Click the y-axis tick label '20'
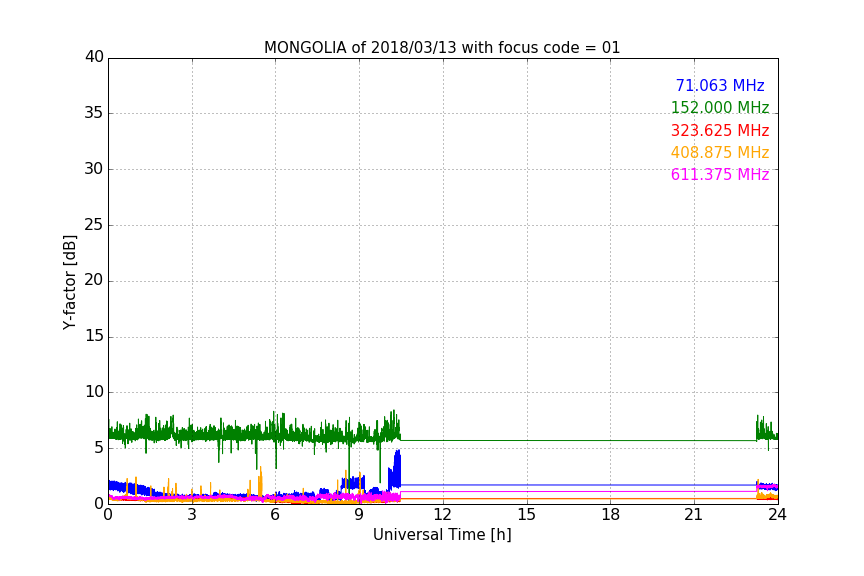This screenshot has width=864, height=576. pyautogui.click(x=94, y=280)
